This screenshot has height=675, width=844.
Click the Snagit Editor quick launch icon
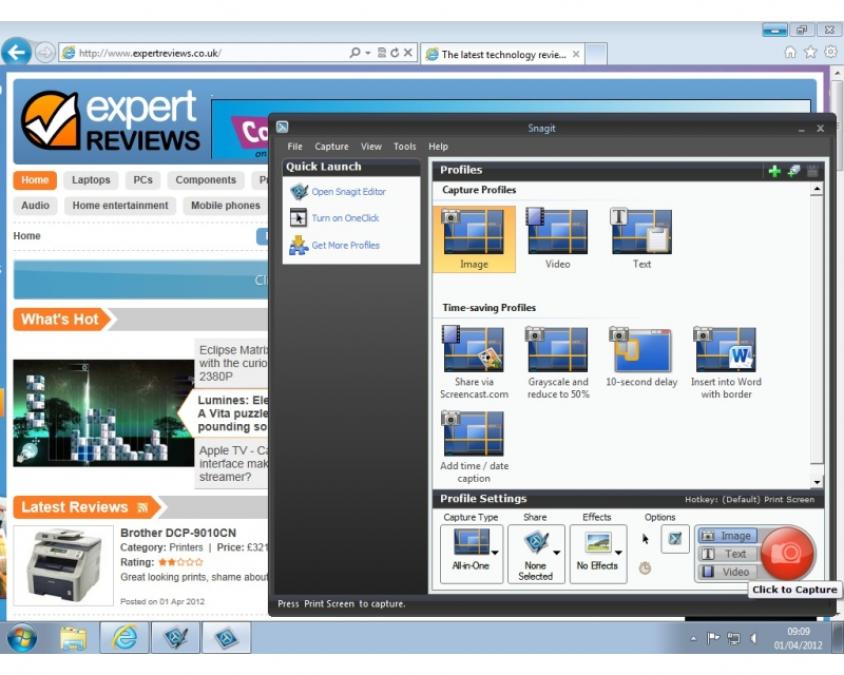[x=299, y=192]
